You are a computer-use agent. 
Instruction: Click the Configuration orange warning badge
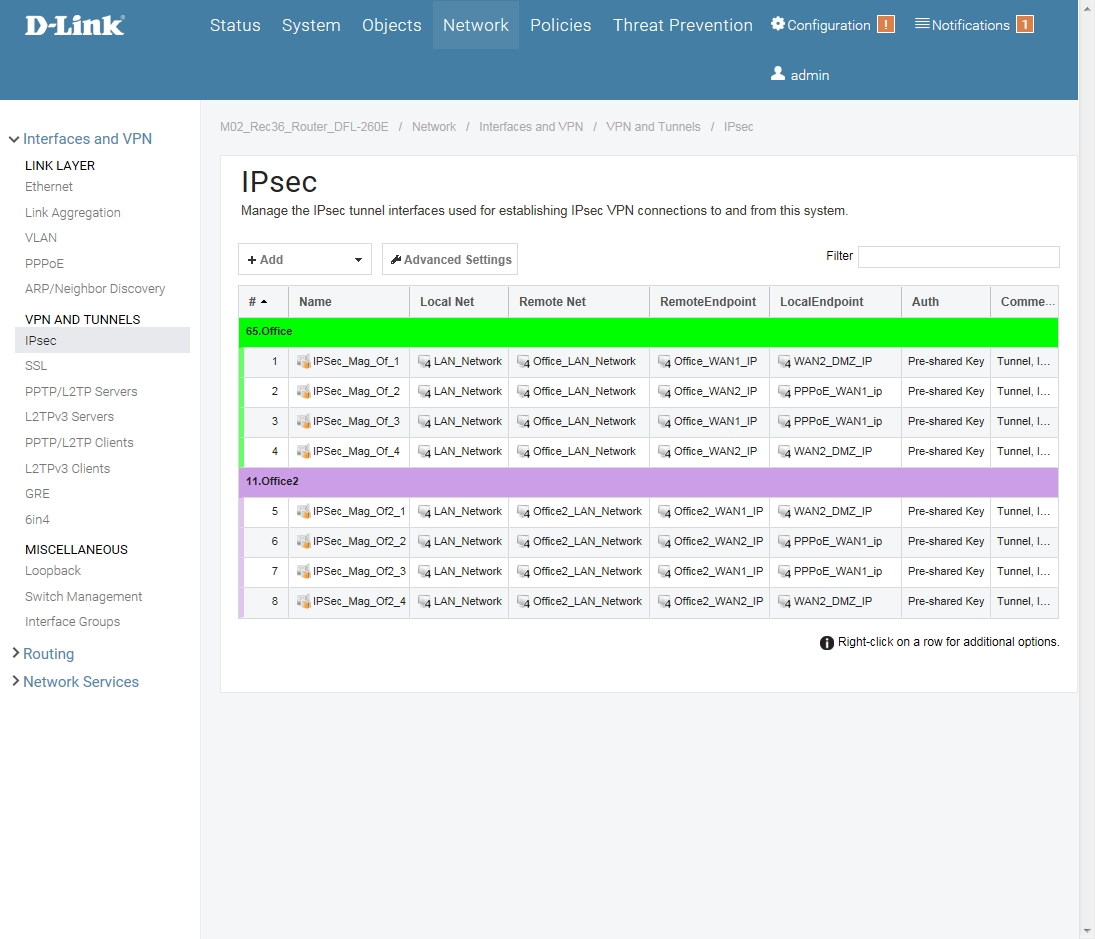(885, 24)
